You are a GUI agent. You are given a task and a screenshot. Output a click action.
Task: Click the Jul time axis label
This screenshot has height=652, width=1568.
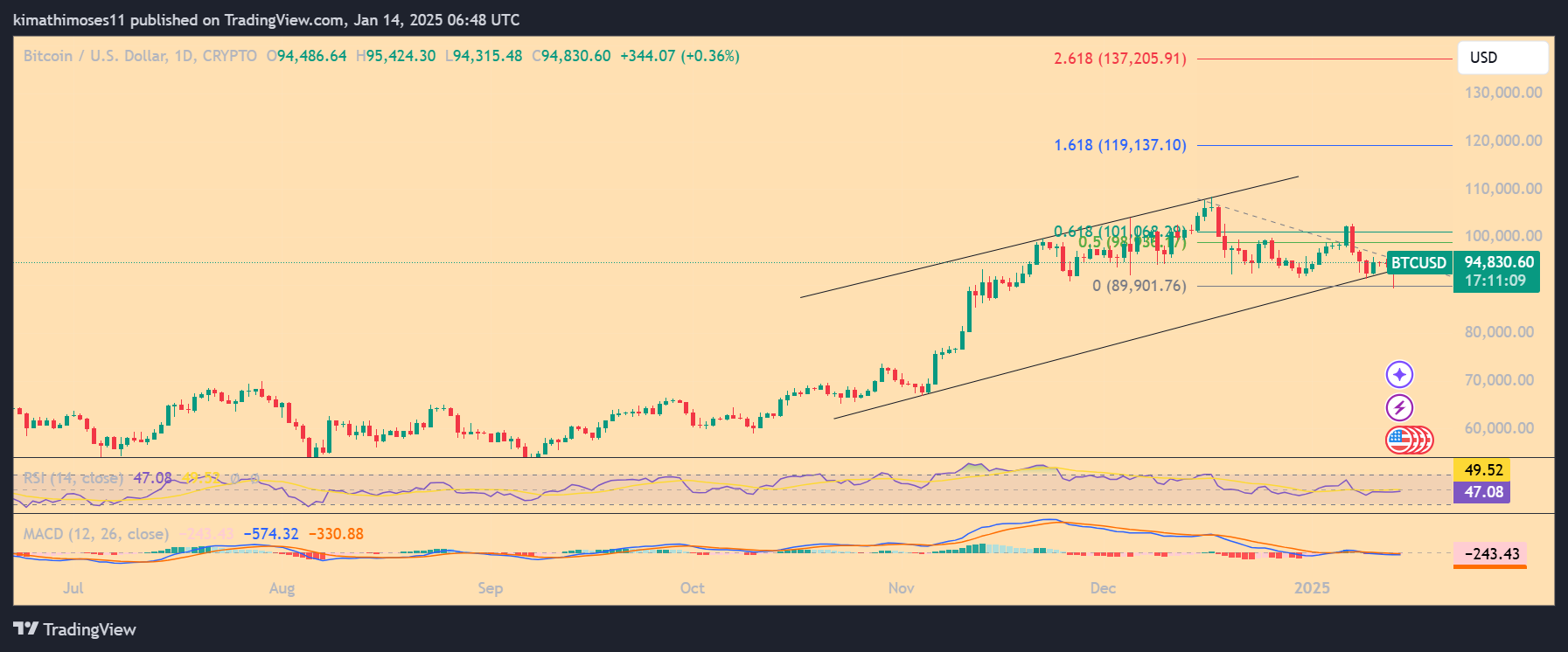(x=73, y=588)
